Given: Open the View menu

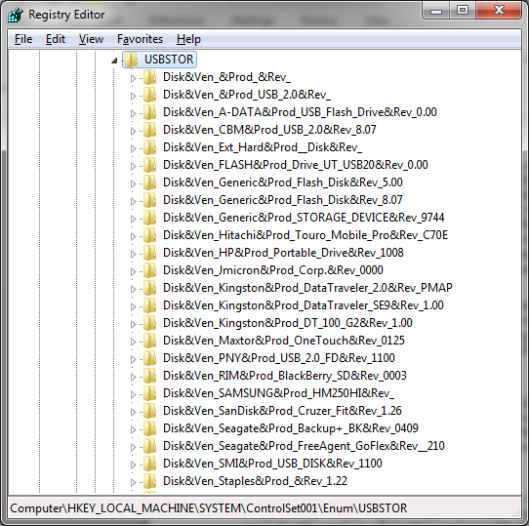Looking at the screenshot, I should [91, 39].
